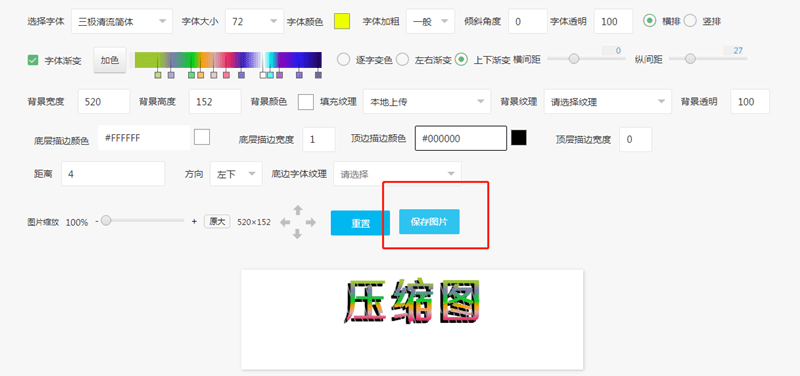
Task: Focus the #000000 顶边描边颜色 field
Action: coord(461,138)
